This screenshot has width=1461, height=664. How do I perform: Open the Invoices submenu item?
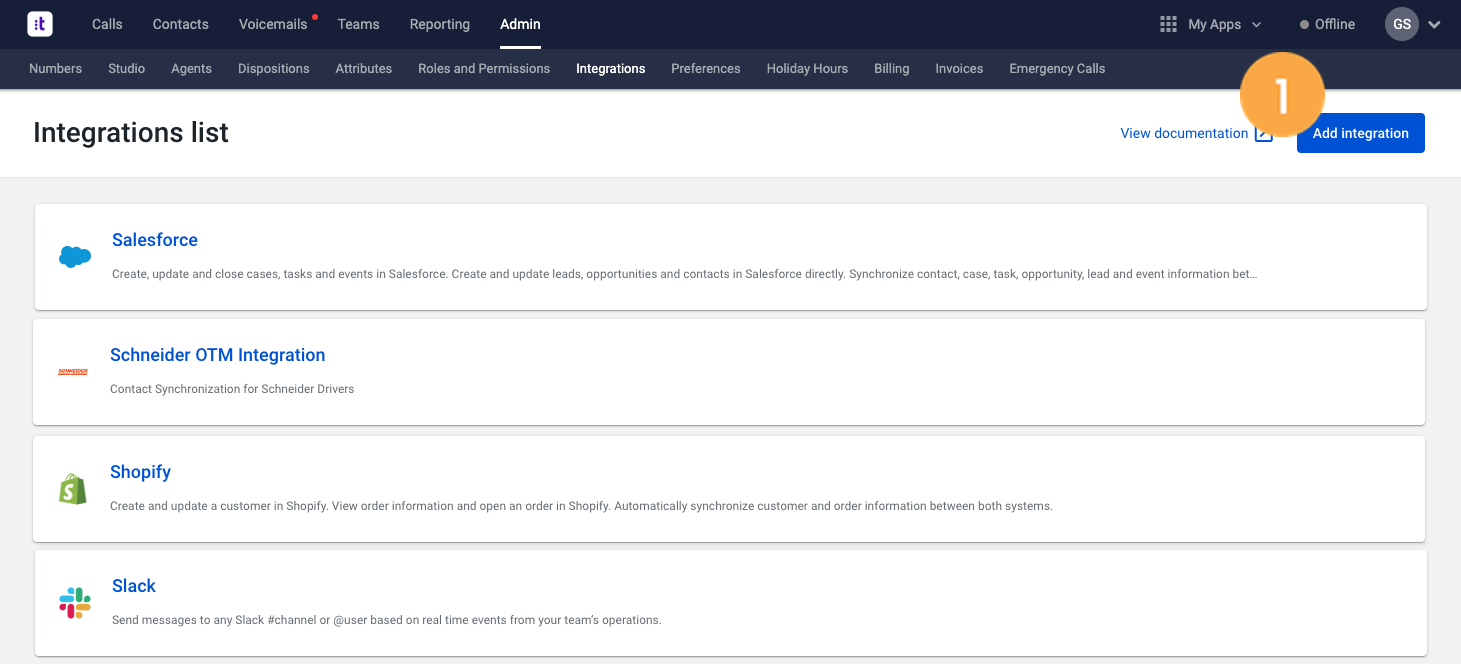(x=959, y=69)
